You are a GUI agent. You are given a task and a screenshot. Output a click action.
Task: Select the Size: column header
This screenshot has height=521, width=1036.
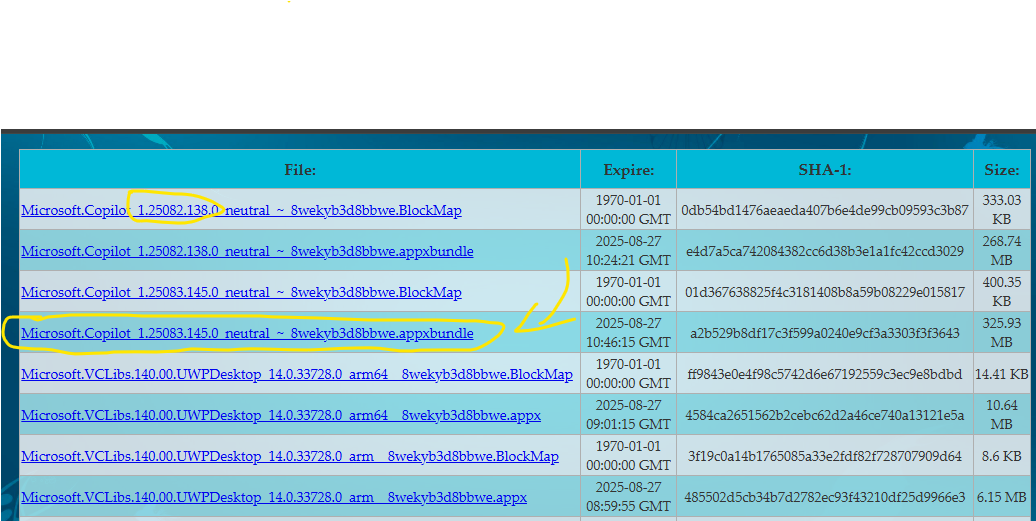[x=1002, y=170]
